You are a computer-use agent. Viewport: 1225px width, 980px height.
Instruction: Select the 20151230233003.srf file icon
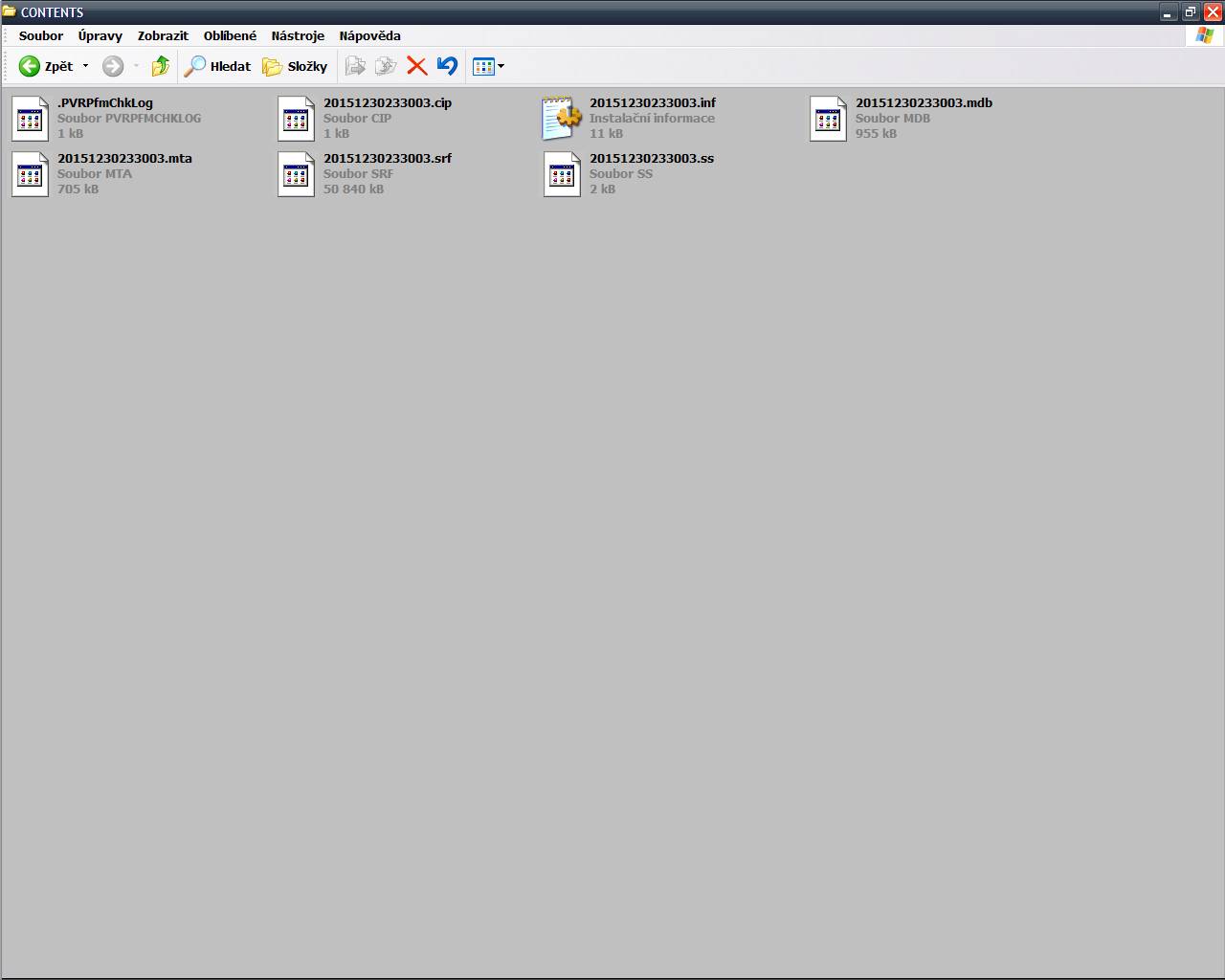click(296, 174)
